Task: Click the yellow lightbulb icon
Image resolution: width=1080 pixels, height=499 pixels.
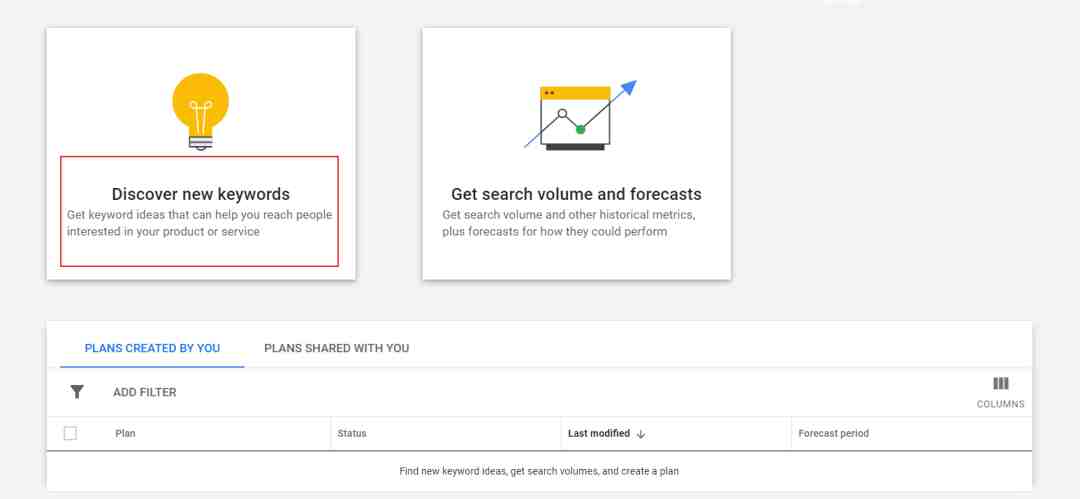Action: click(200, 112)
